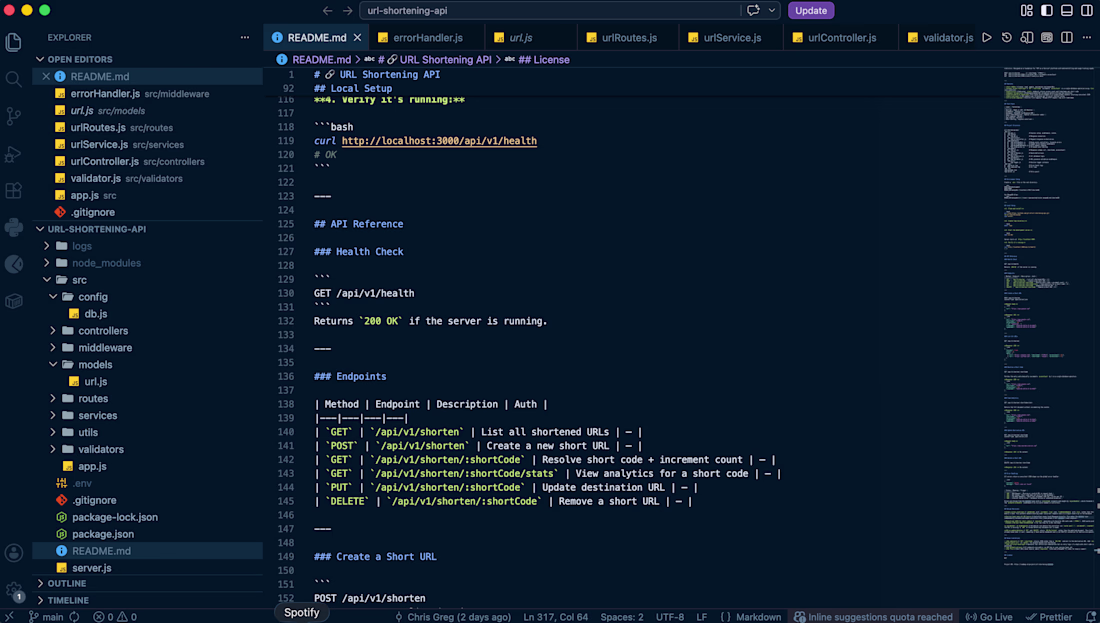Click the purple Update button

point(811,11)
